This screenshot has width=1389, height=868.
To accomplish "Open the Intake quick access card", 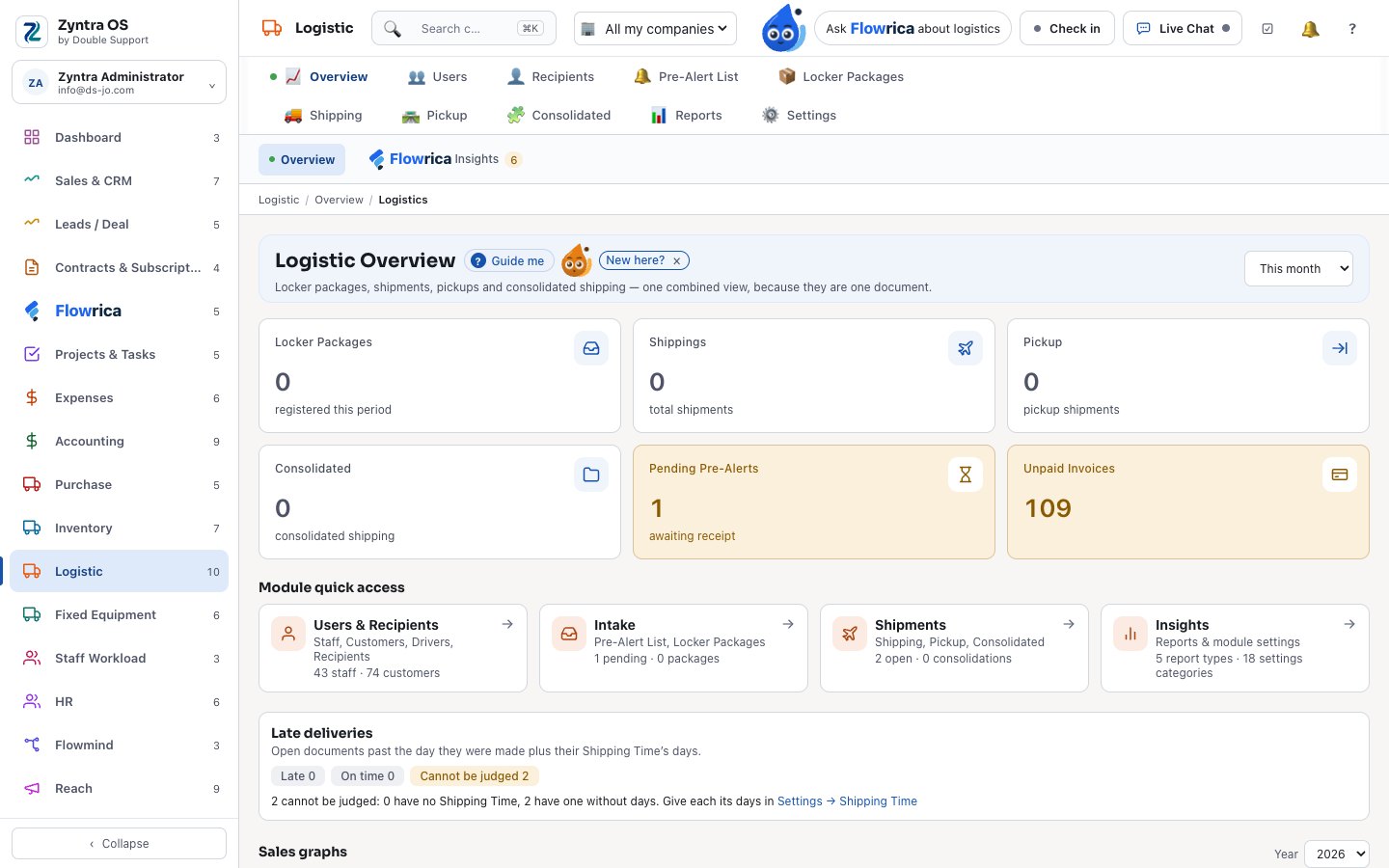I will (673, 648).
